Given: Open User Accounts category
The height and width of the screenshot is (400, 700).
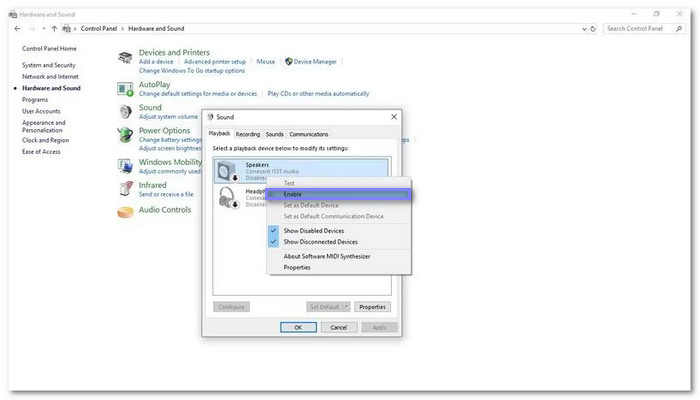Looking at the screenshot, I should [41, 111].
